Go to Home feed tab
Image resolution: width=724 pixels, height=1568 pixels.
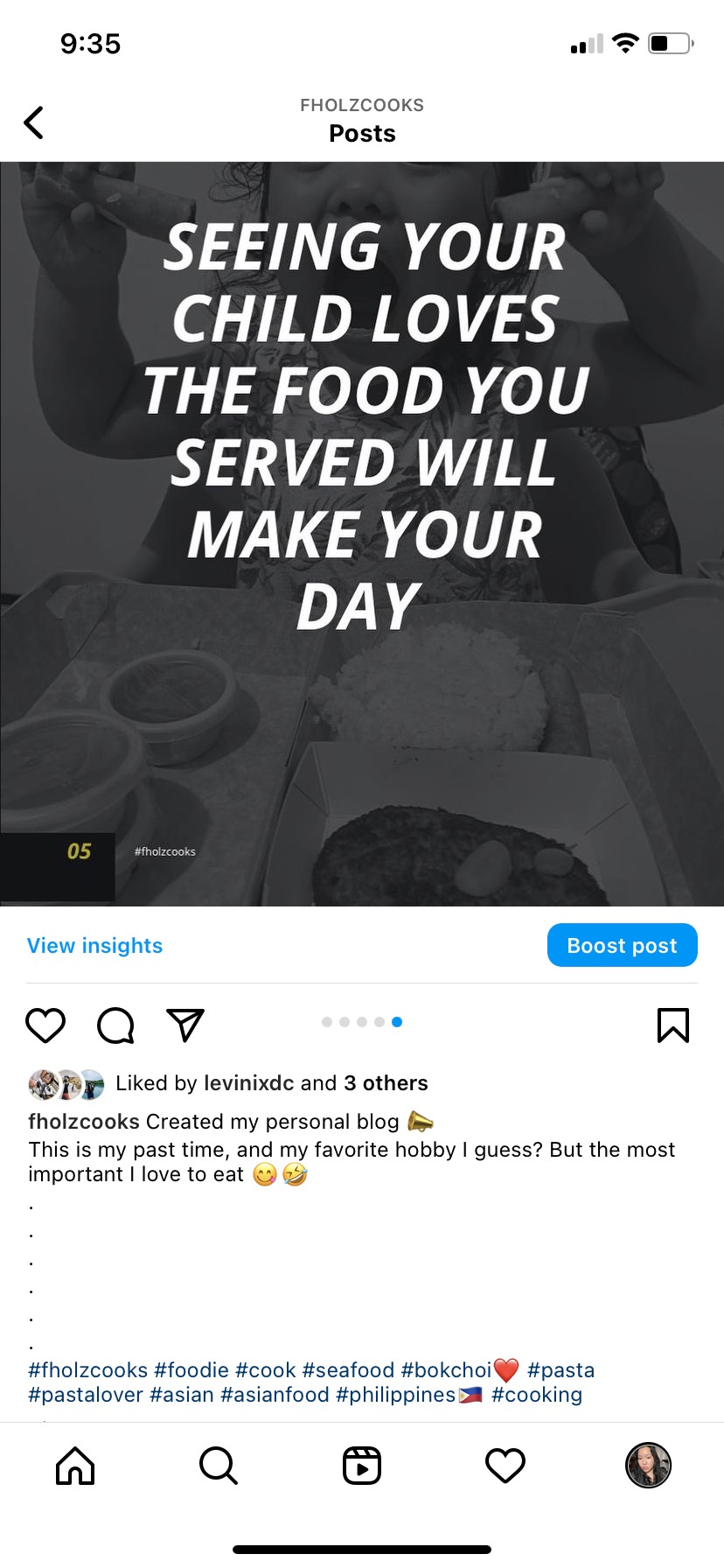[x=75, y=1465]
